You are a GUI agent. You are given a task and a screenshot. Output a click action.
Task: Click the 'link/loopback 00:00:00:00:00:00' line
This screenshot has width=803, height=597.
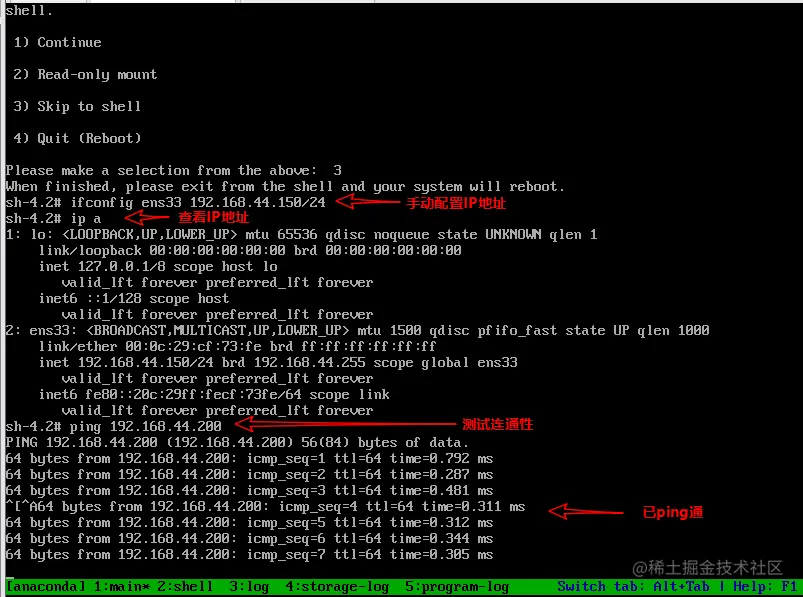point(250,250)
